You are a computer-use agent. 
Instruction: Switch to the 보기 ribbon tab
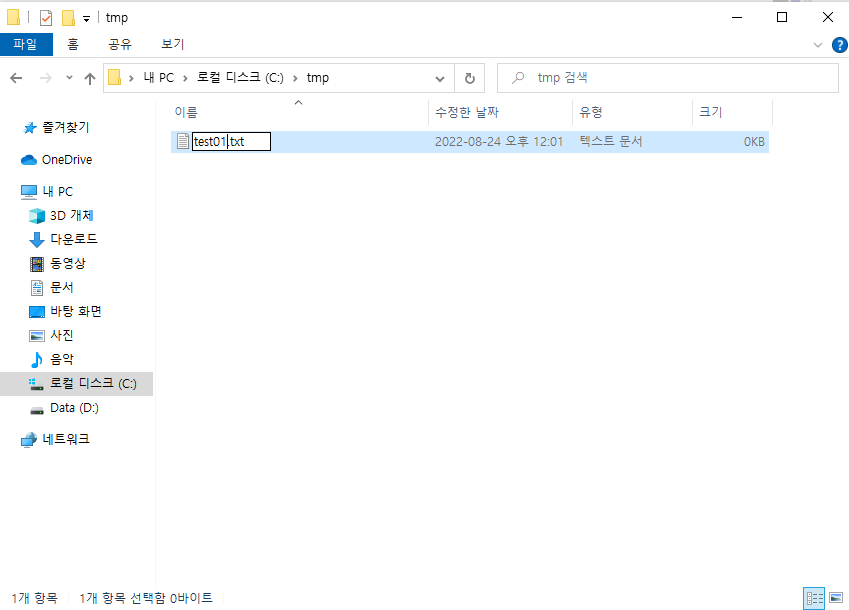click(173, 44)
